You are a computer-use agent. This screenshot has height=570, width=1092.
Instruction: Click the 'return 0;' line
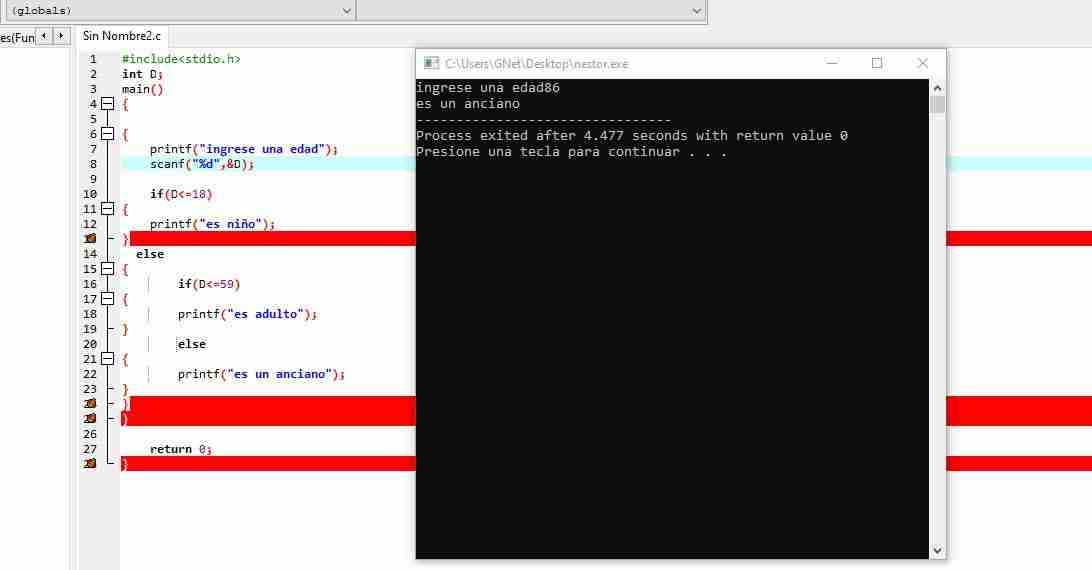(x=180, y=449)
